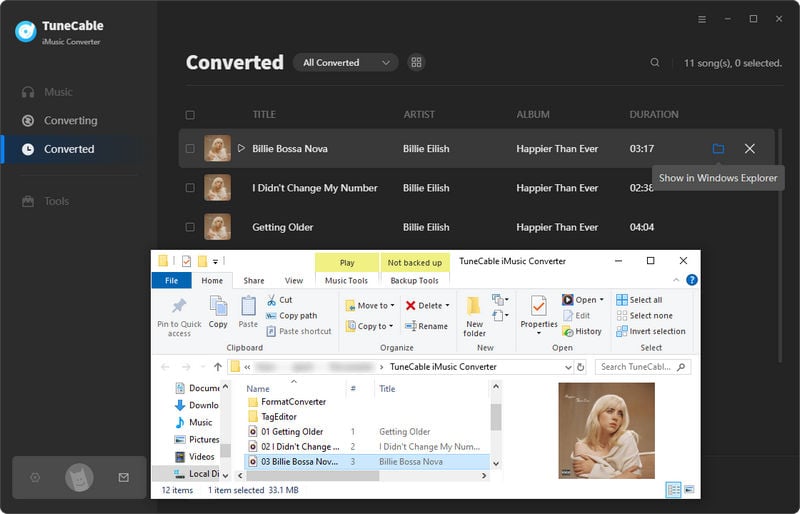Open Music Tools tab
800x514 pixels.
[x=346, y=280]
